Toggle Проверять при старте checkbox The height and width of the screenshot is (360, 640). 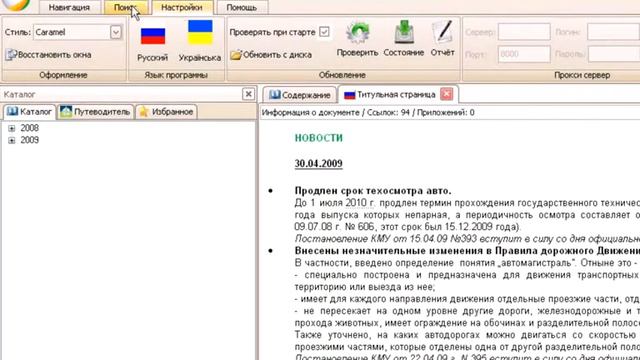coord(324,32)
